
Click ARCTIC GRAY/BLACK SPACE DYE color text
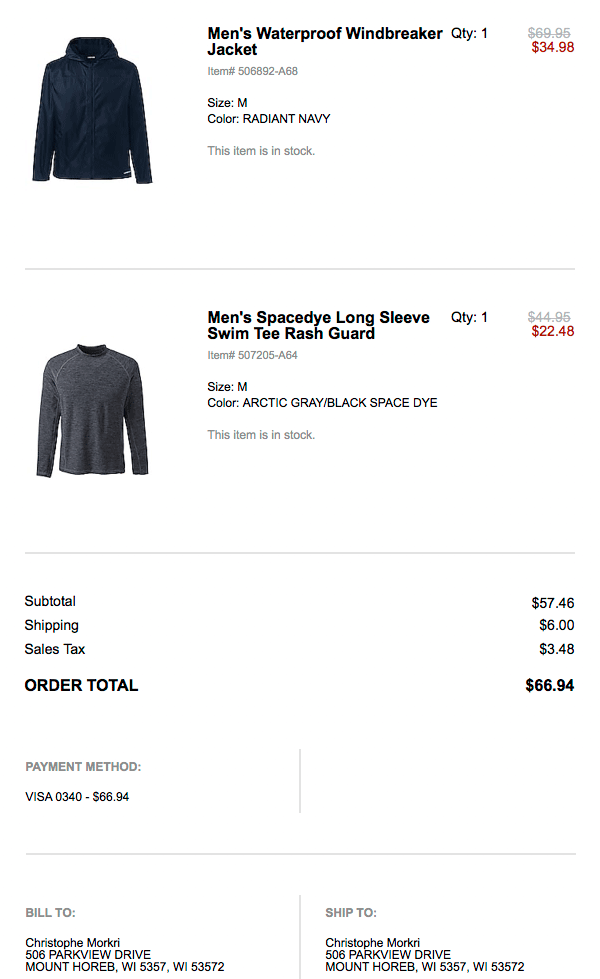[x=339, y=403]
